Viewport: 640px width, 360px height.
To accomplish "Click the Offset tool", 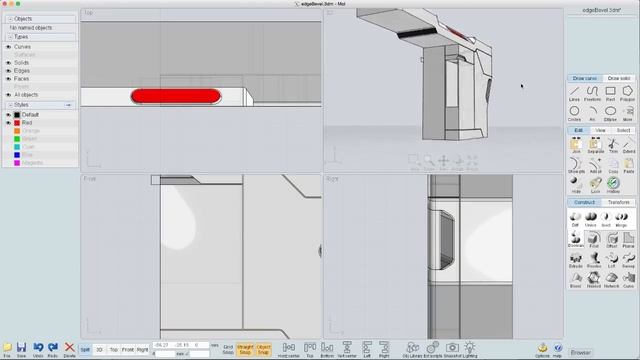I will pos(612,240).
